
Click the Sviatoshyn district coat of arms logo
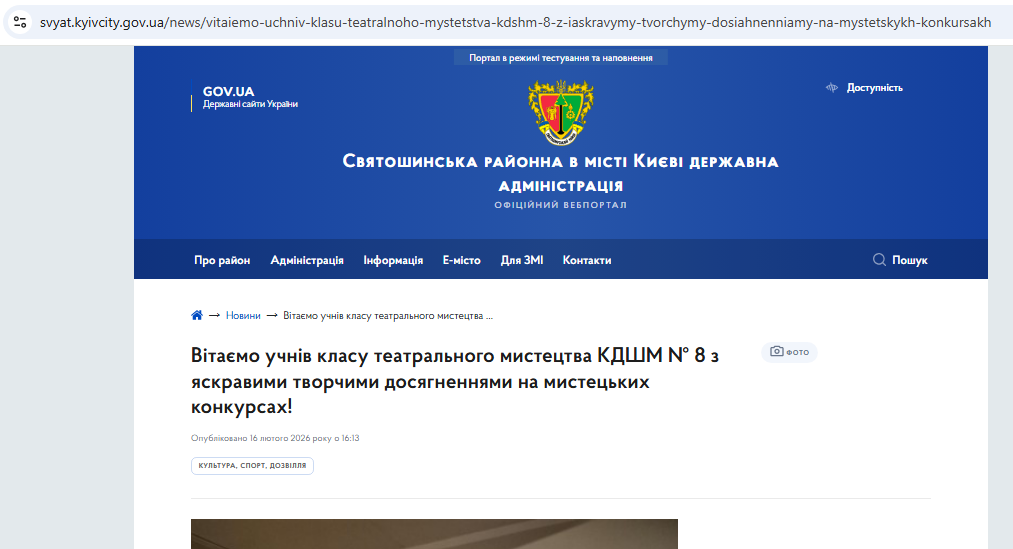point(560,113)
